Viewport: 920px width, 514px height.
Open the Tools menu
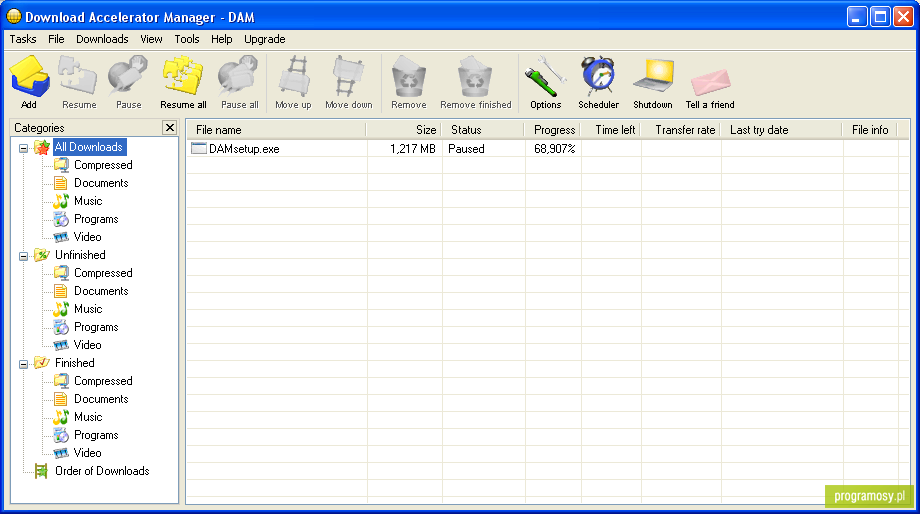[x=187, y=39]
